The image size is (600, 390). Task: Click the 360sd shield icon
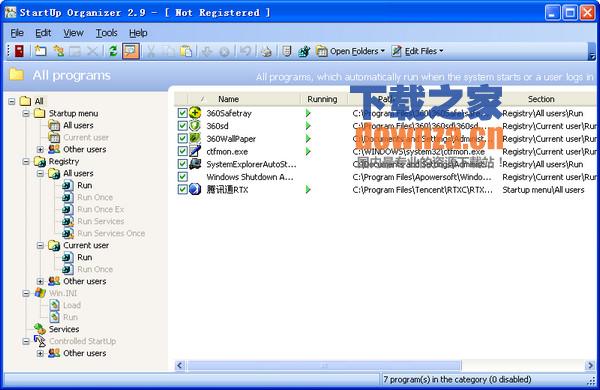point(195,126)
